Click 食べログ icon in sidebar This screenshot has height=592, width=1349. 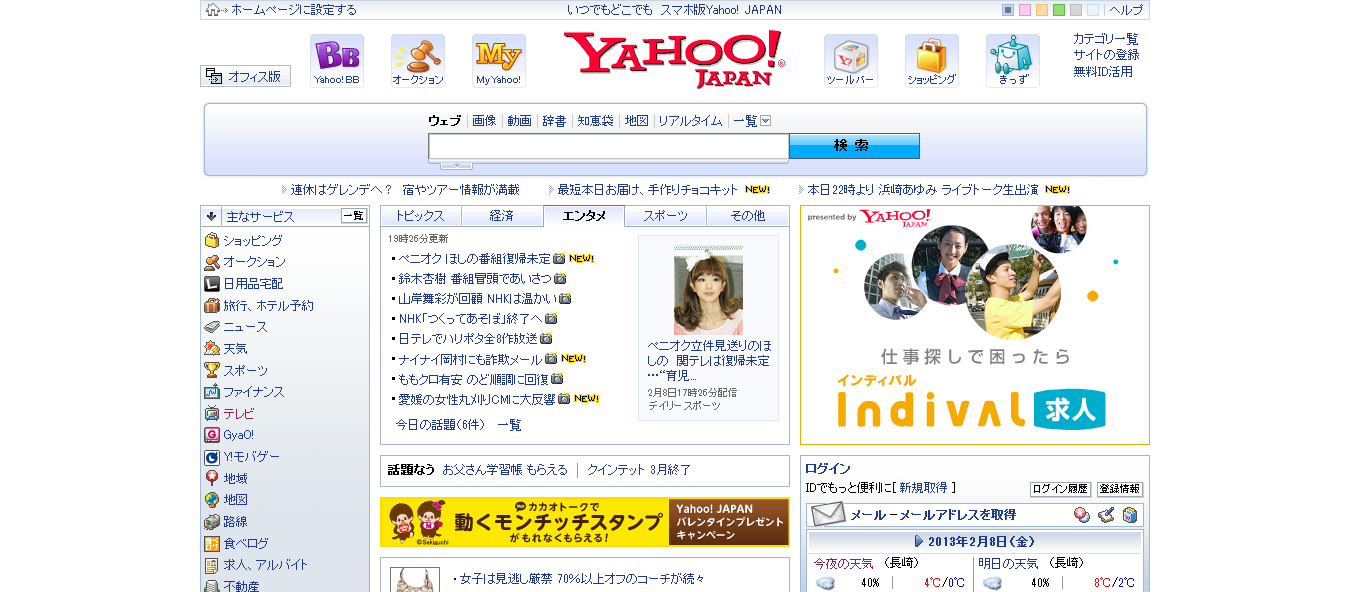212,544
